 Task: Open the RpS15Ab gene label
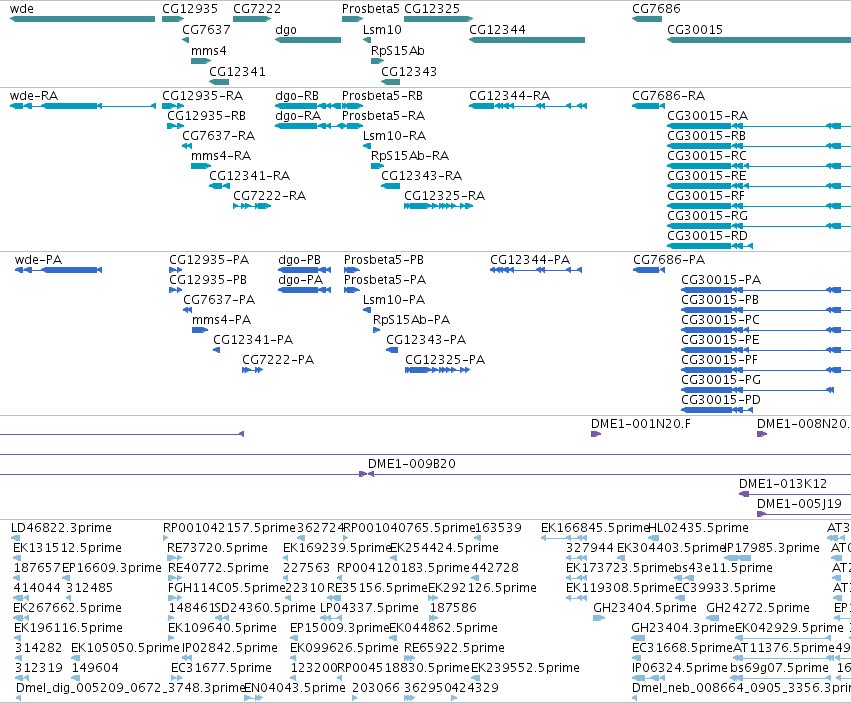coord(398,51)
